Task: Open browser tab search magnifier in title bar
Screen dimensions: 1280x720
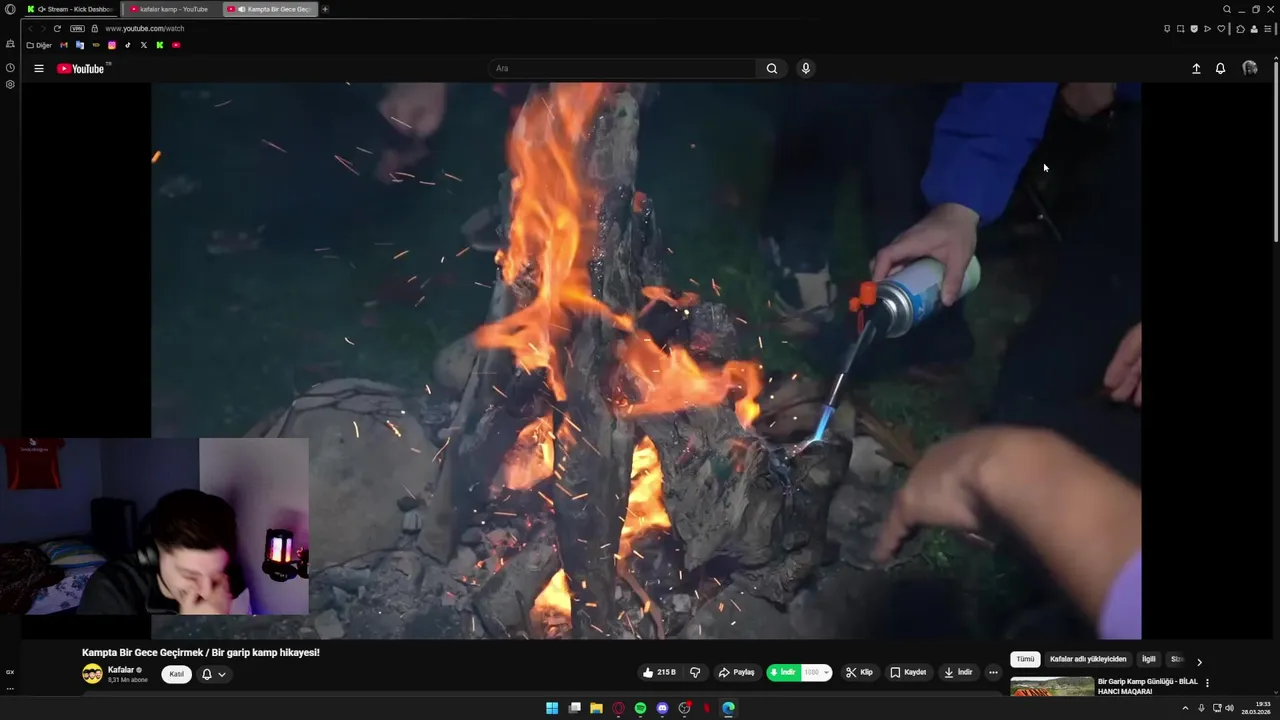Action: [1227, 9]
